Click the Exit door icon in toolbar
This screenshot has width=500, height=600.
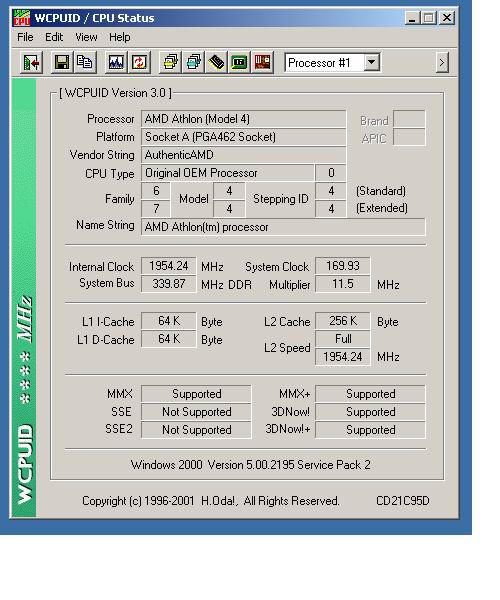pyautogui.click(x=31, y=62)
